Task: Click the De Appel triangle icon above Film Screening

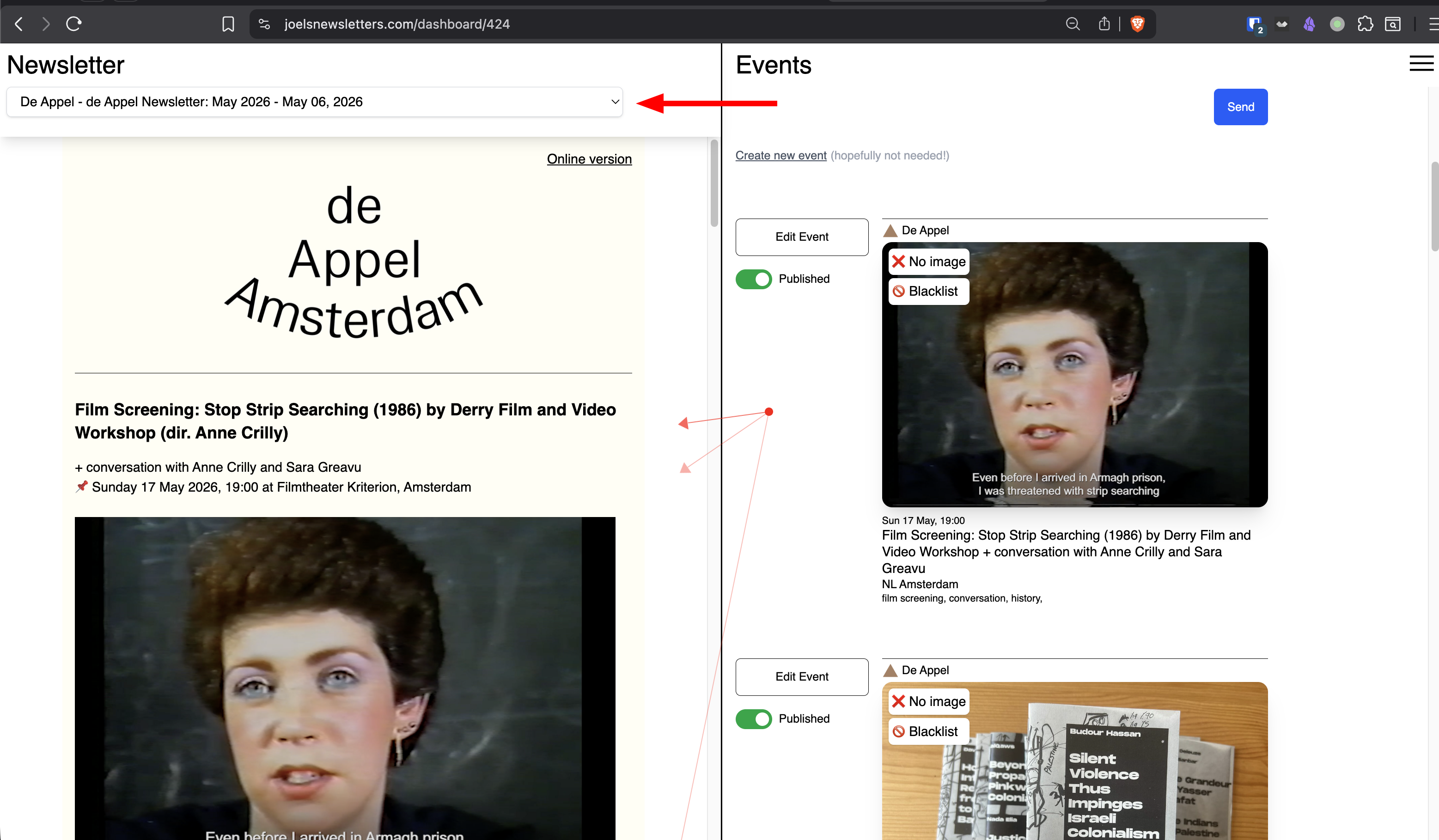Action: [x=890, y=231]
